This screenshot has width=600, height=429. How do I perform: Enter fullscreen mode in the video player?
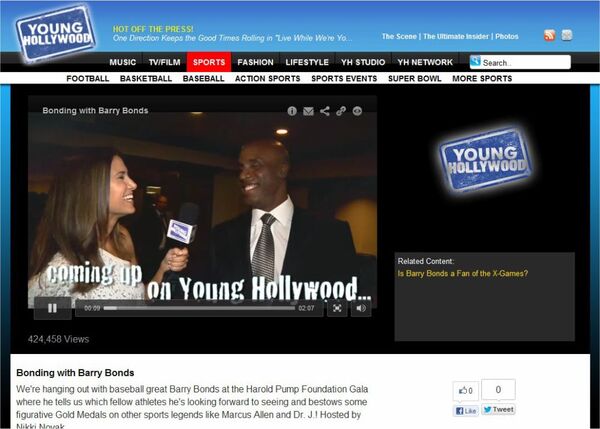[x=337, y=308]
